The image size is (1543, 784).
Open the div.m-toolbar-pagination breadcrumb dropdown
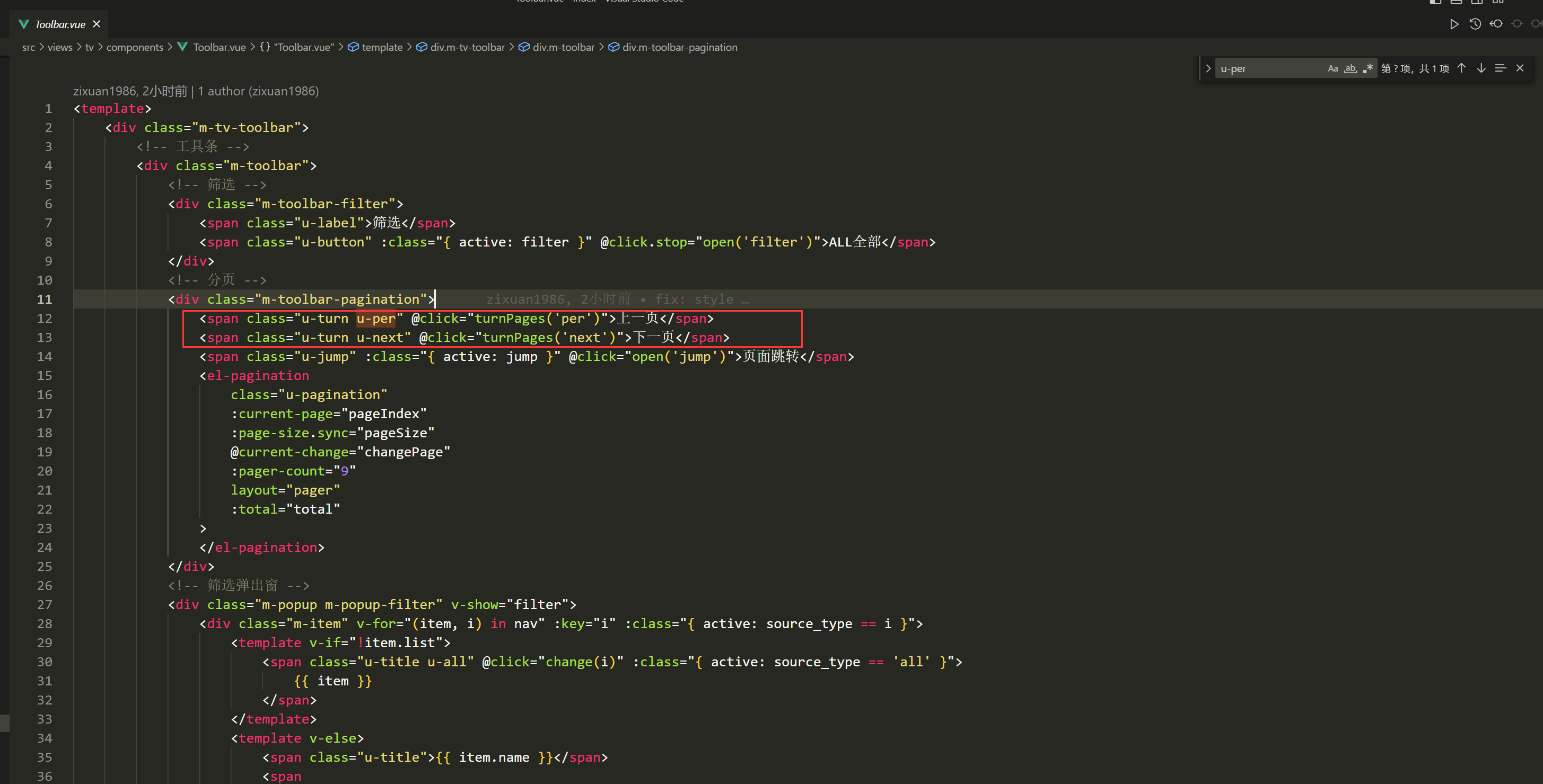(x=680, y=47)
